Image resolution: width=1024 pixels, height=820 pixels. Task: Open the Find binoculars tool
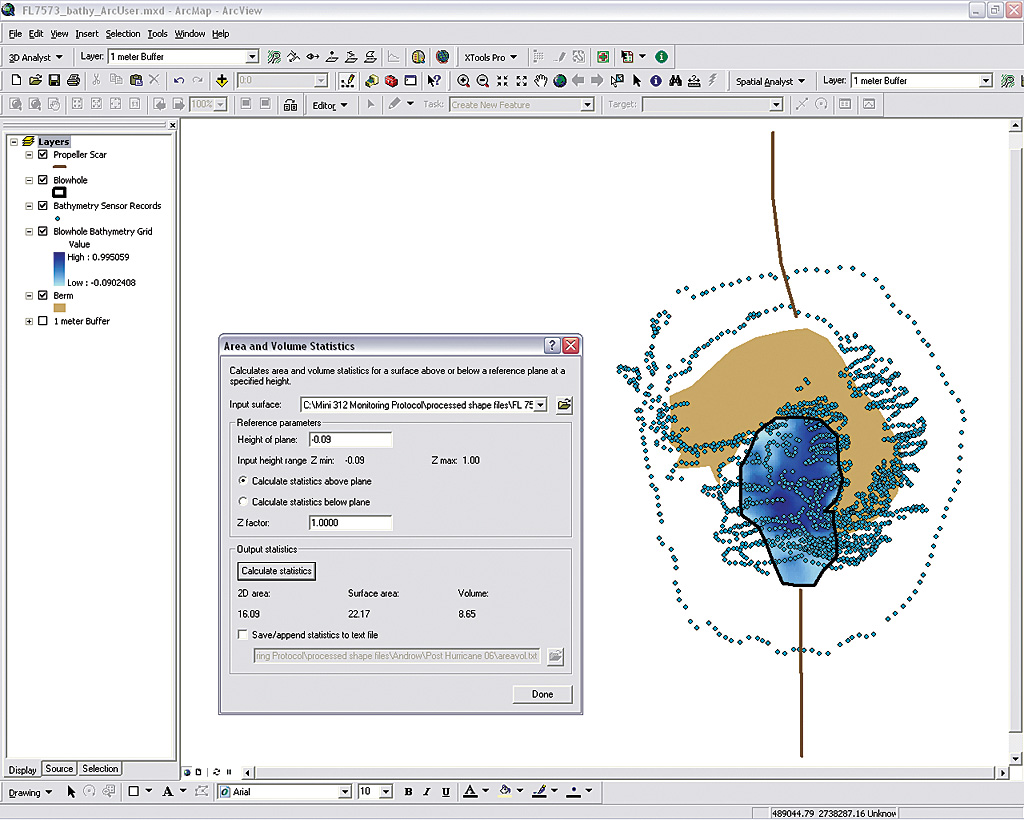[x=676, y=81]
